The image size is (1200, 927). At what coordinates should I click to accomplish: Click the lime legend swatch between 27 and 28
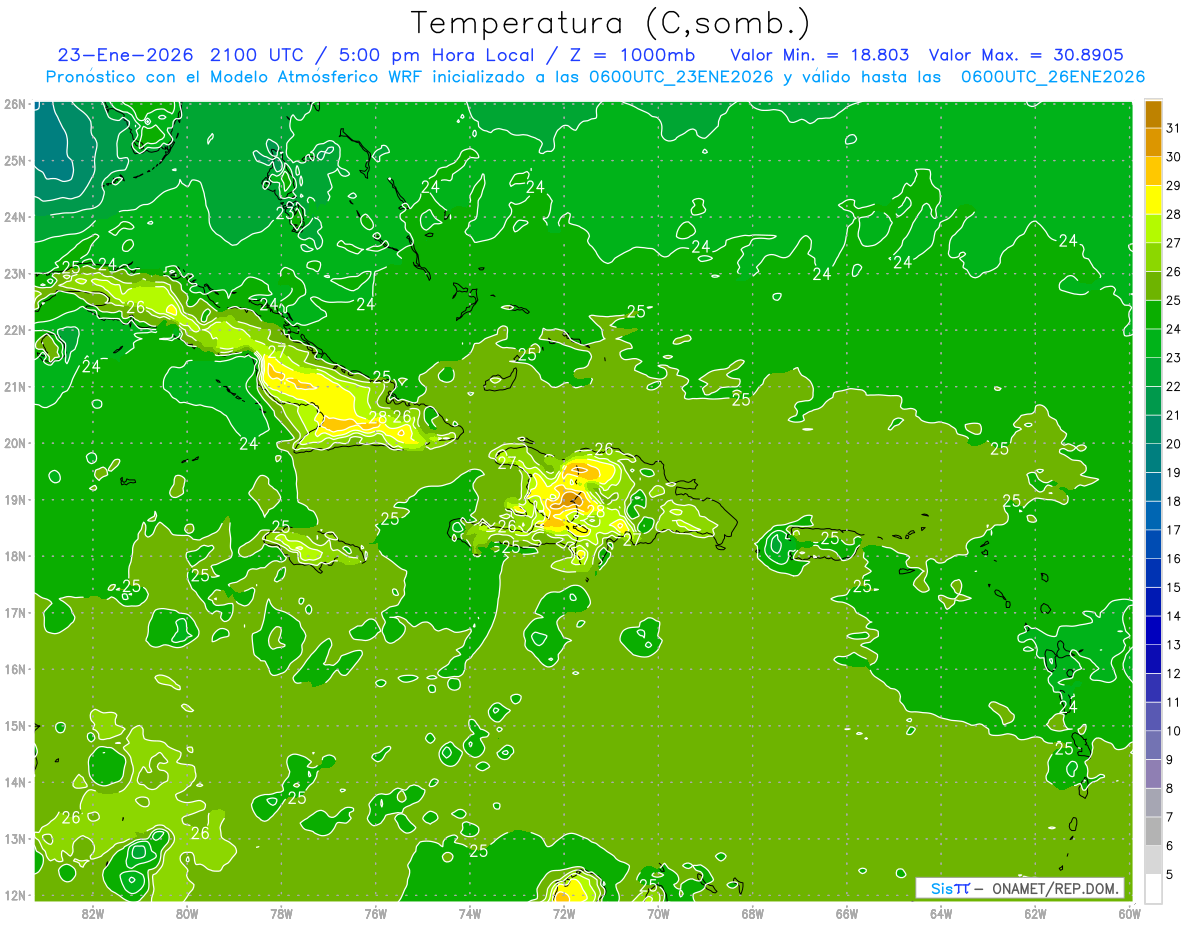coord(1153,229)
